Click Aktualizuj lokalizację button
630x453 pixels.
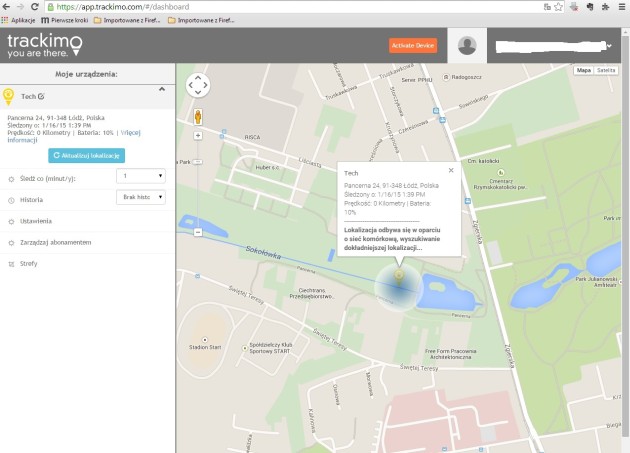point(87,155)
